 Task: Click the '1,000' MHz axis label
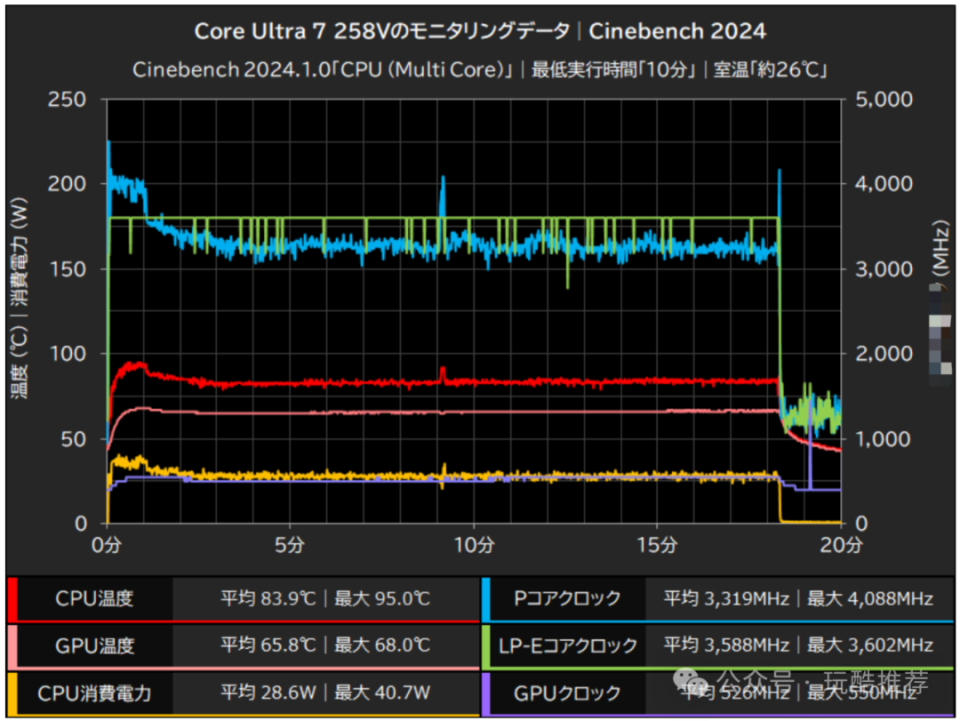coord(883,439)
